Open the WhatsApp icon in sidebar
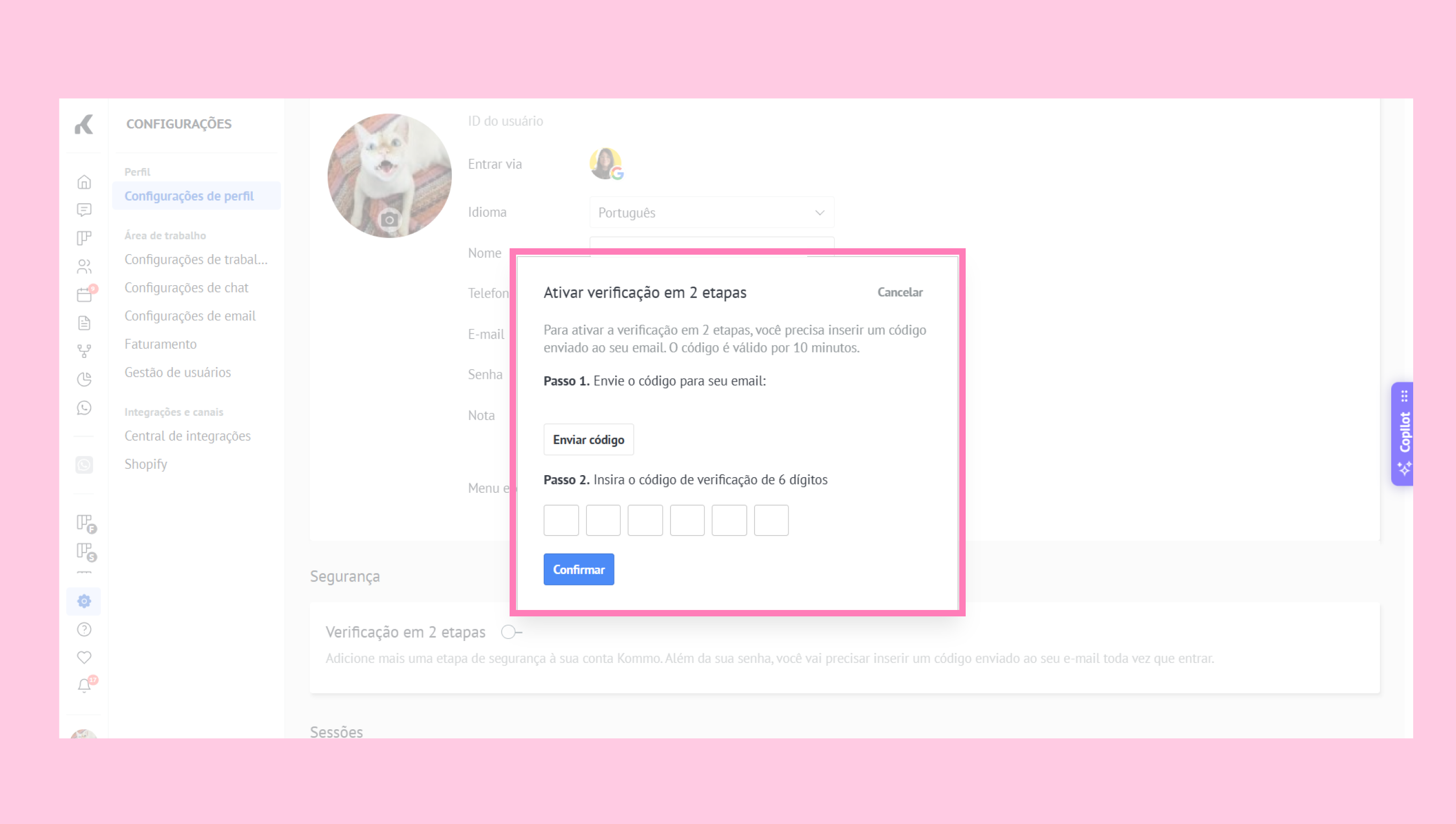Image resolution: width=1456 pixels, height=824 pixels. pos(84,408)
